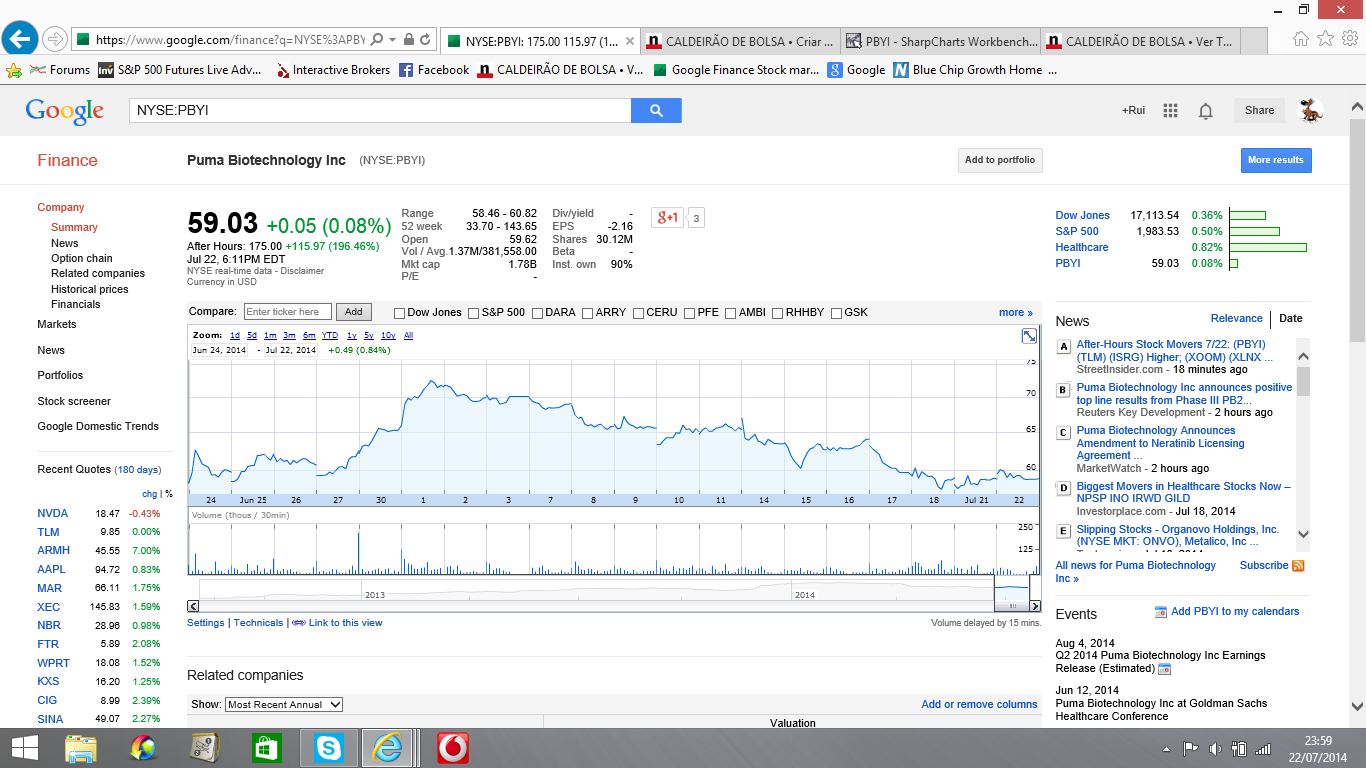The width and height of the screenshot is (1366, 768).
Task: Open NVDA in Recent Quotes
Action: click(51, 513)
